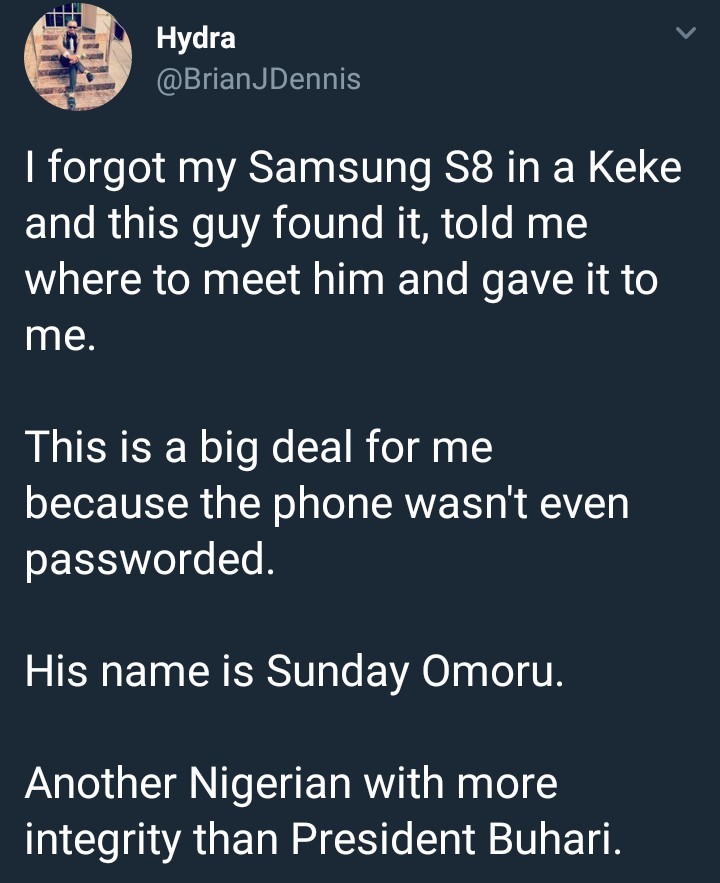Tap the word "Keke" in the tweet
This screenshot has height=883, width=720.
(632, 168)
